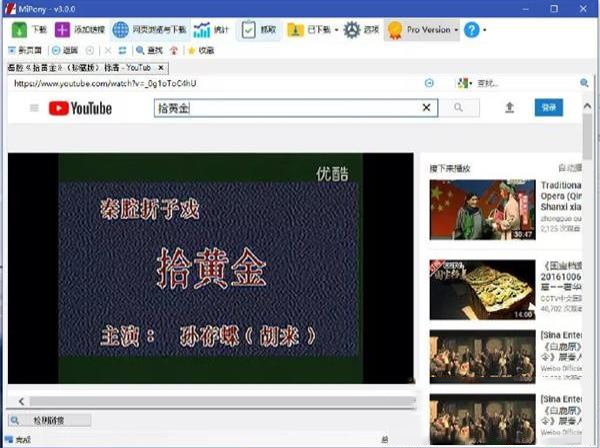The width and height of the screenshot is (600, 448).
Task: Open the YouTube hamburger menu
Action: pos(34,108)
